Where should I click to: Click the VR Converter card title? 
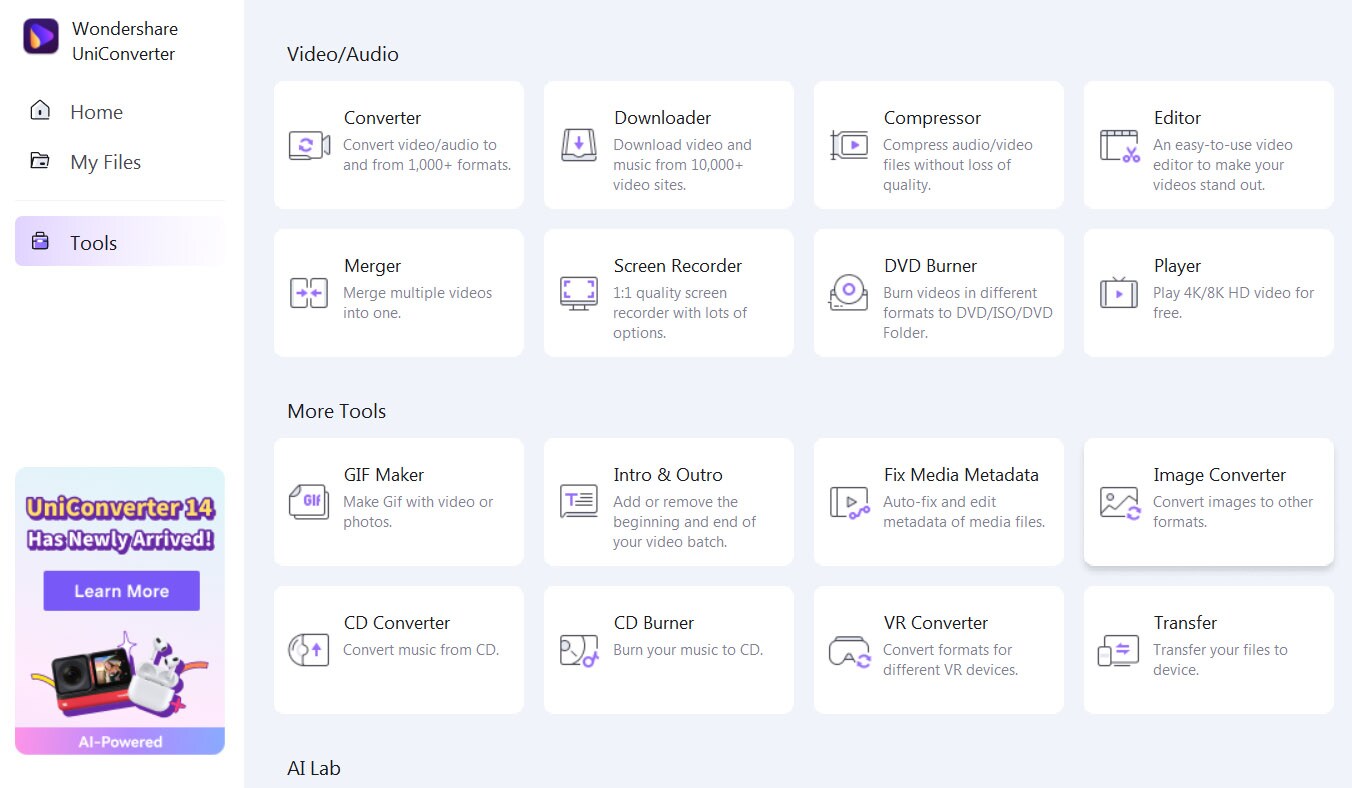[936, 623]
